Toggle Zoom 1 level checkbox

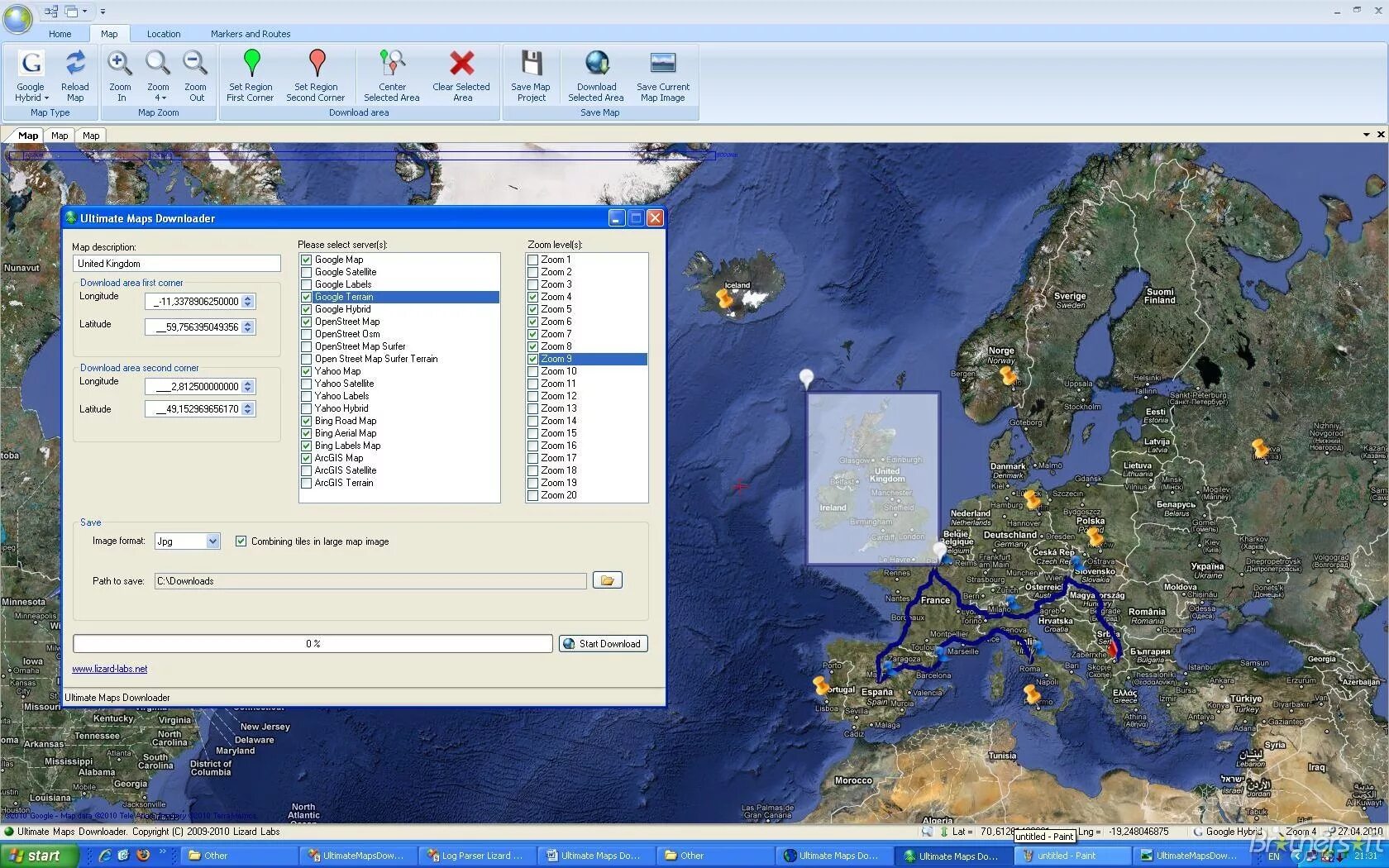click(533, 260)
